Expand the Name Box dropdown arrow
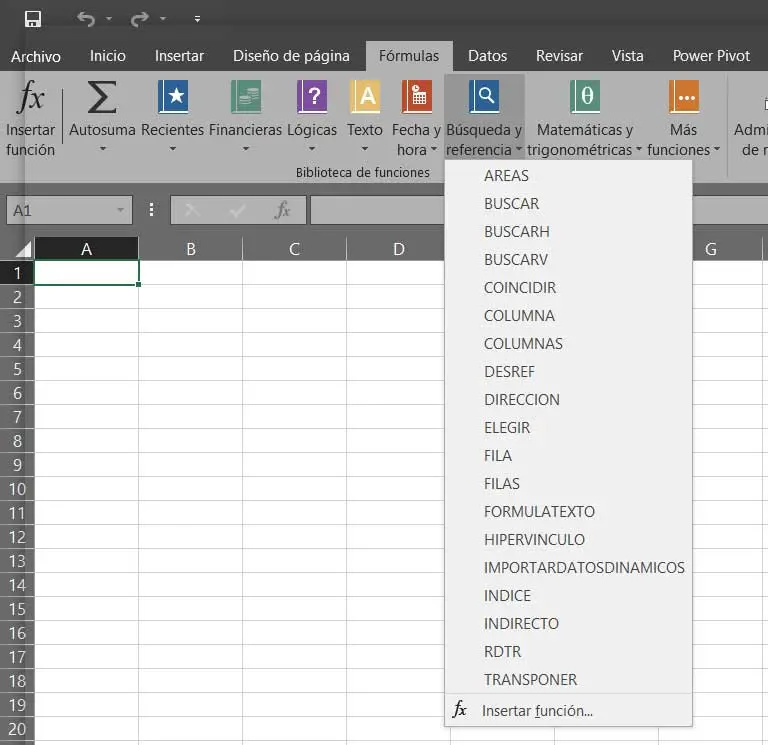768x745 pixels. click(x=120, y=210)
